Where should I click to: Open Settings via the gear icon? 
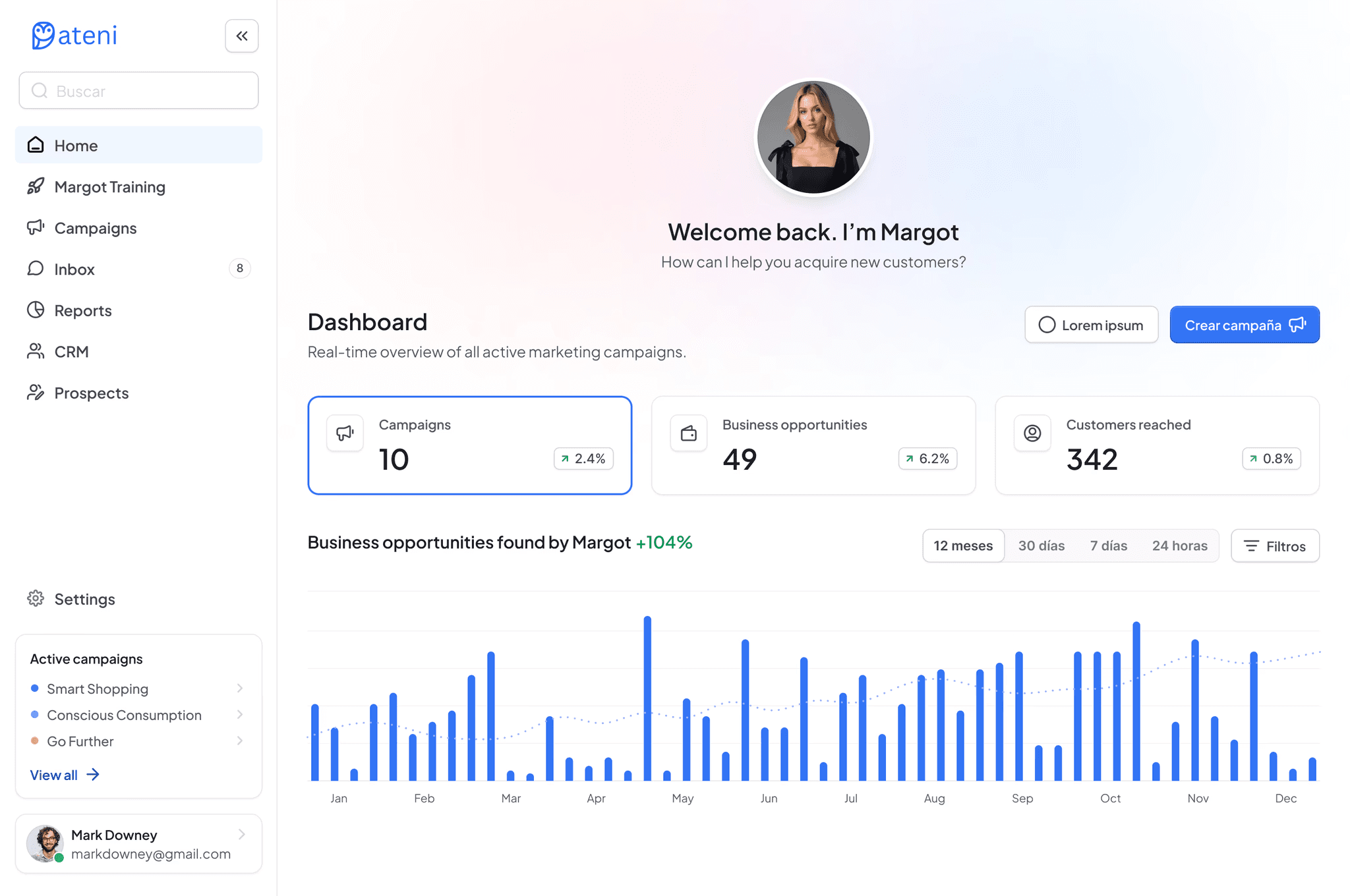point(36,598)
